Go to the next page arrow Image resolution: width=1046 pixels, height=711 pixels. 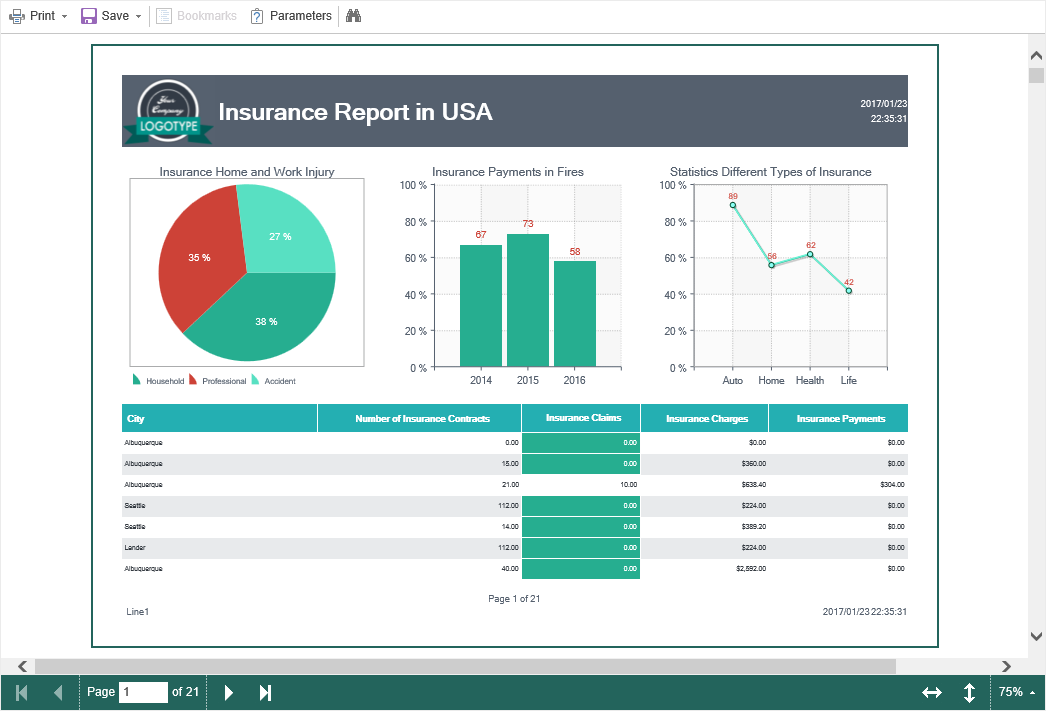tap(229, 692)
